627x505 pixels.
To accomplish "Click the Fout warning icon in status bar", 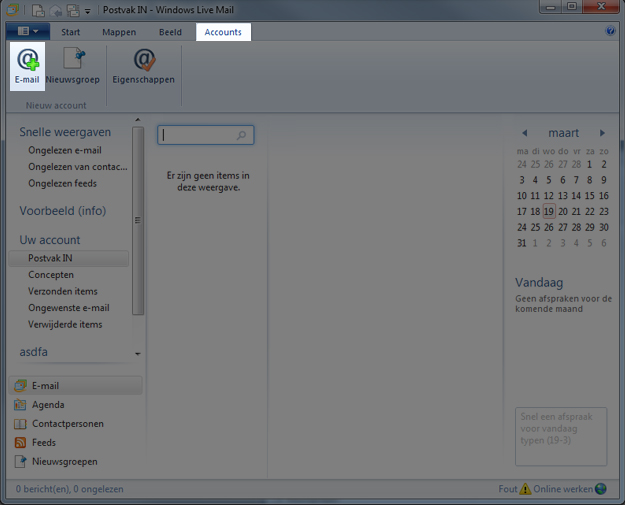I will [525, 489].
